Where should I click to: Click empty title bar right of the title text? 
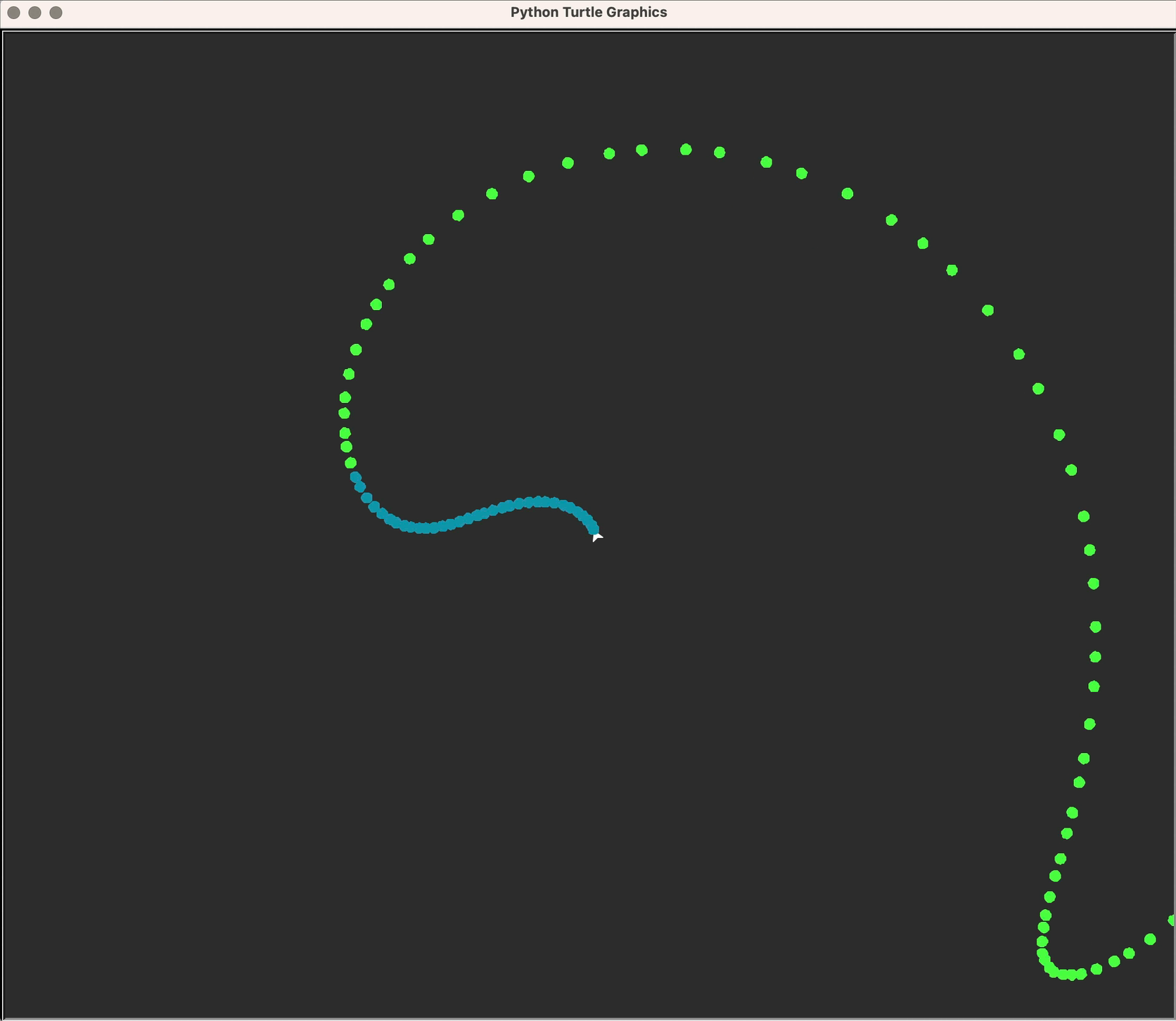coord(914,13)
